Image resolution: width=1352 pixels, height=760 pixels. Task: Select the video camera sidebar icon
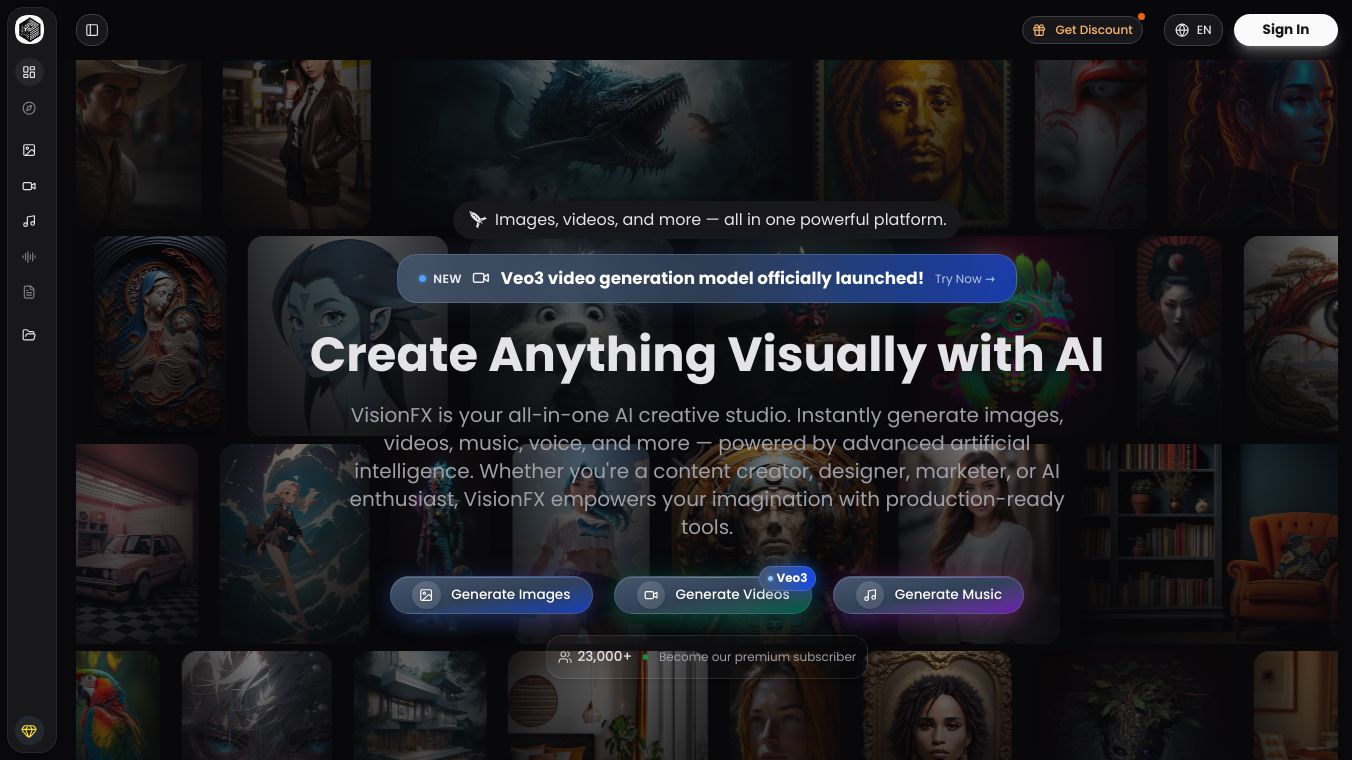click(x=29, y=186)
